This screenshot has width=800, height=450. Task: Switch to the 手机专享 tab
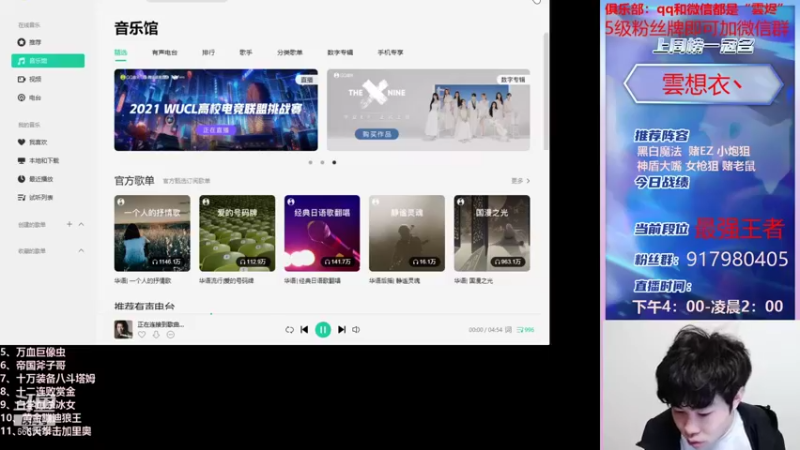(390, 53)
